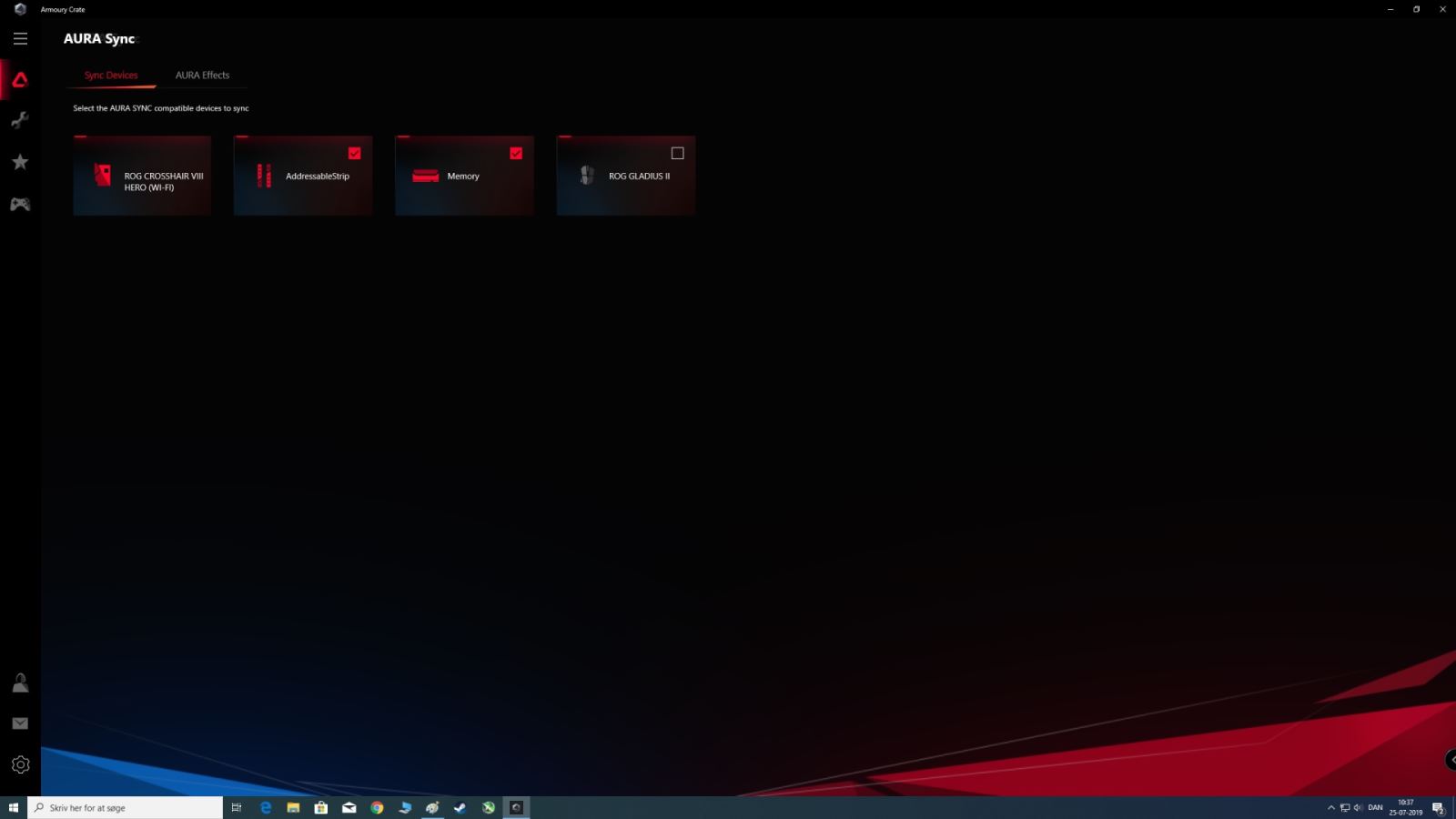Open the Xbox app from the taskbar
This screenshot has width=1456, height=819.
(x=489, y=807)
